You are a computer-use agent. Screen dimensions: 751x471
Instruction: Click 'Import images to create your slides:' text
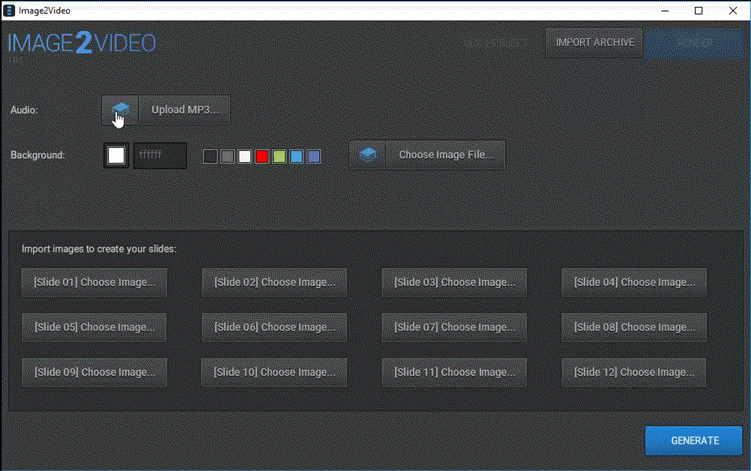(99, 249)
